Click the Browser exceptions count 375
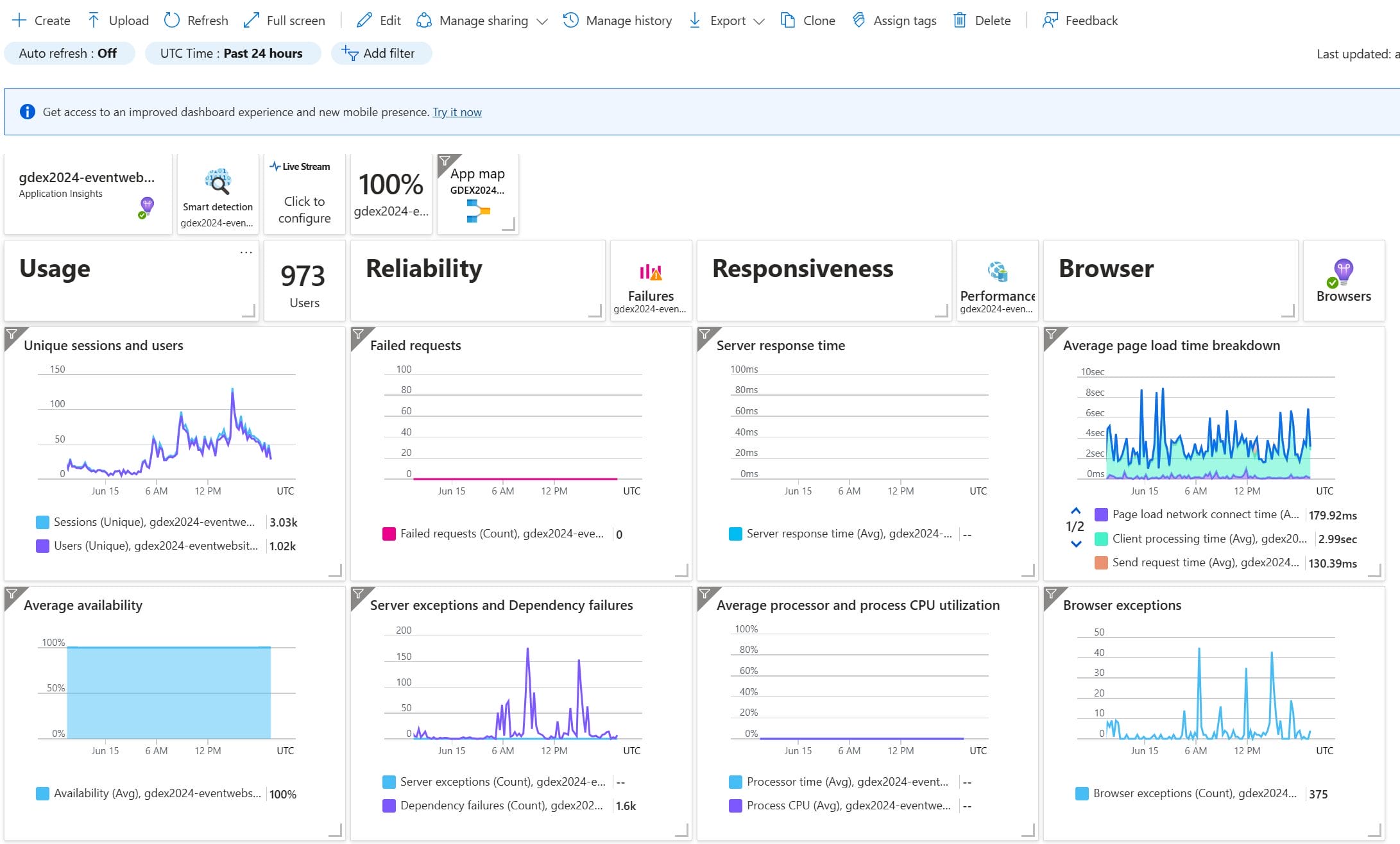The width and height of the screenshot is (1400, 844). click(x=1318, y=794)
